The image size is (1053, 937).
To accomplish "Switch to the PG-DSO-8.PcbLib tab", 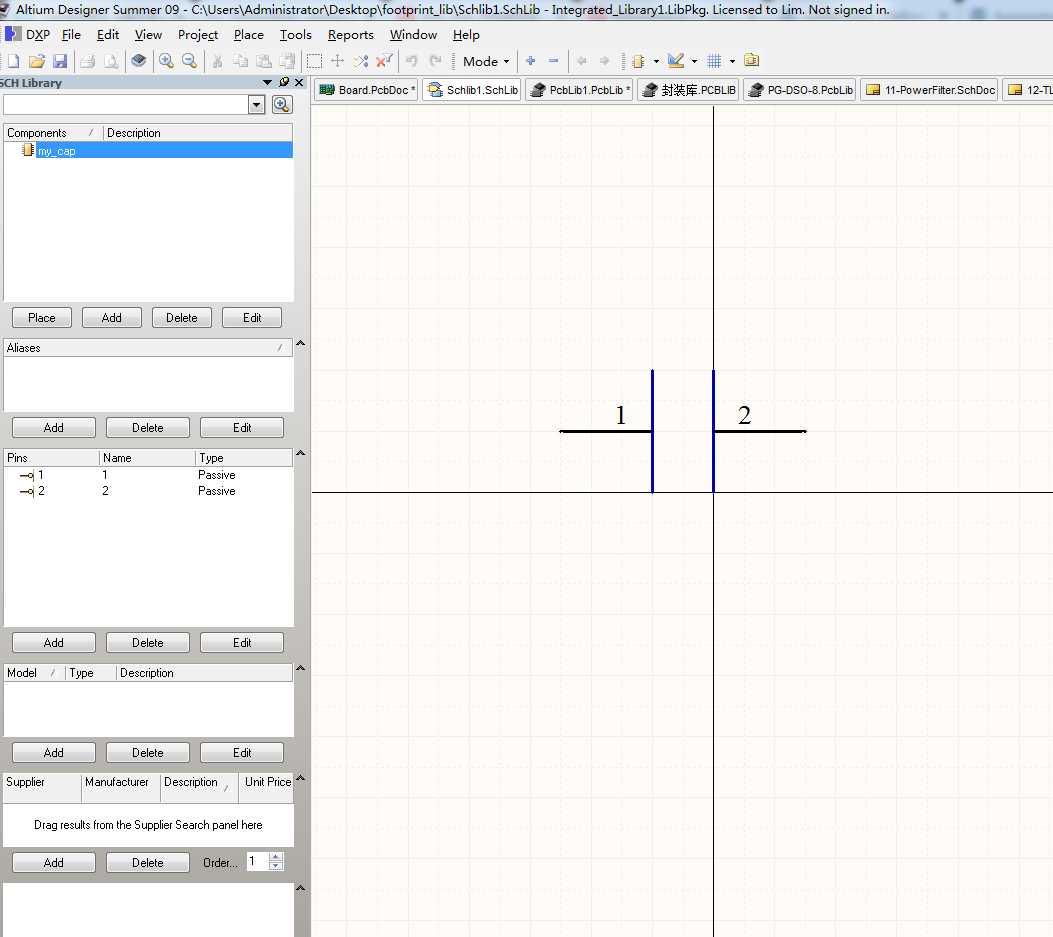I will [800, 90].
